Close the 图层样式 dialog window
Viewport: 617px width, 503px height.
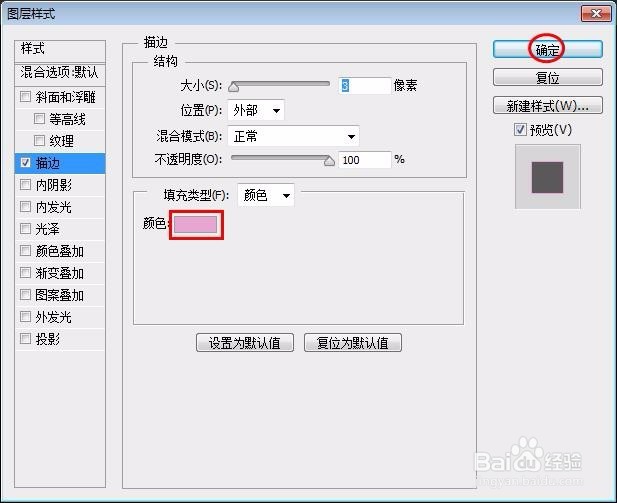[x=596, y=14]
